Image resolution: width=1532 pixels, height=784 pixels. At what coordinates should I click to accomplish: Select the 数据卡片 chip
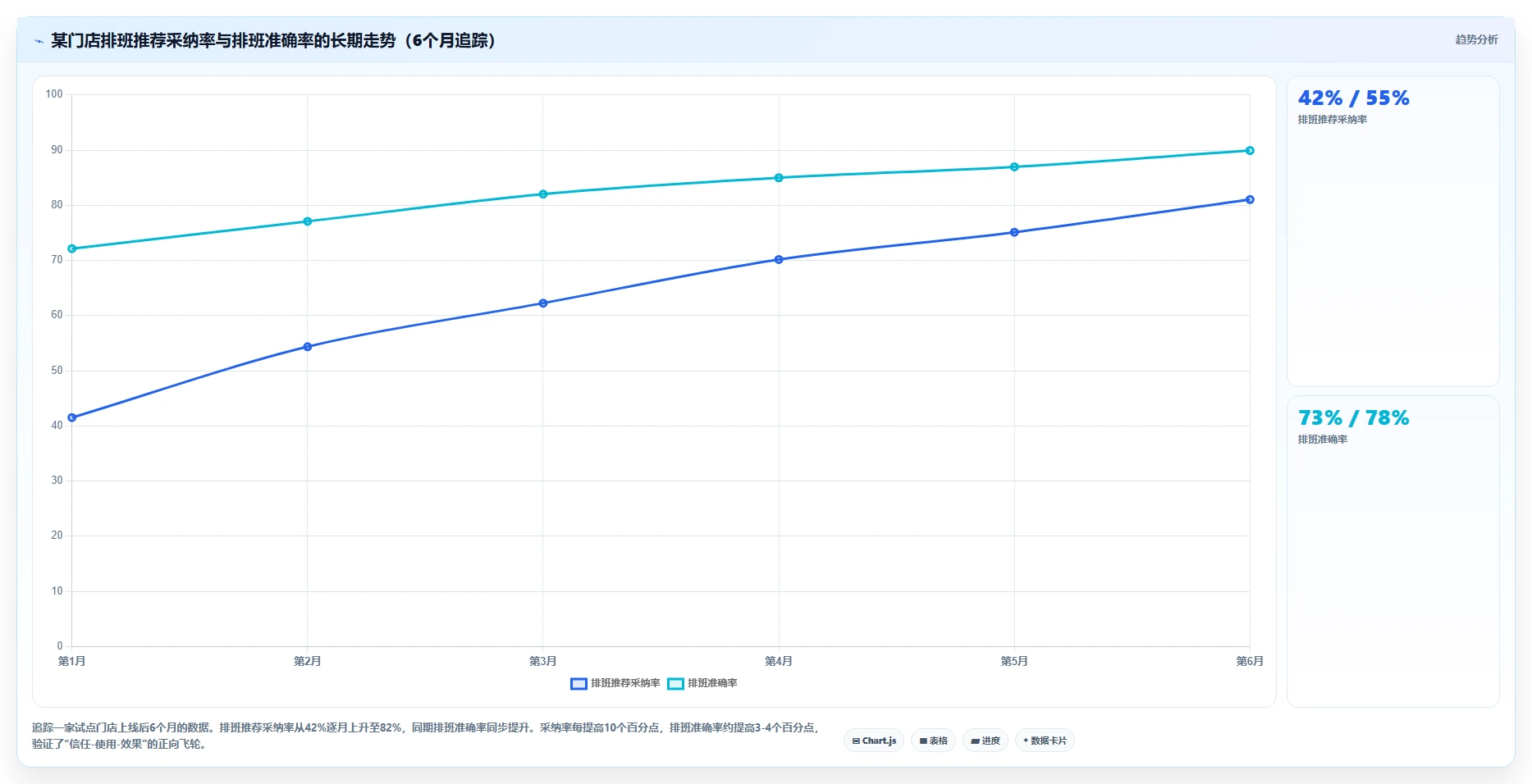click(1045, 741)
